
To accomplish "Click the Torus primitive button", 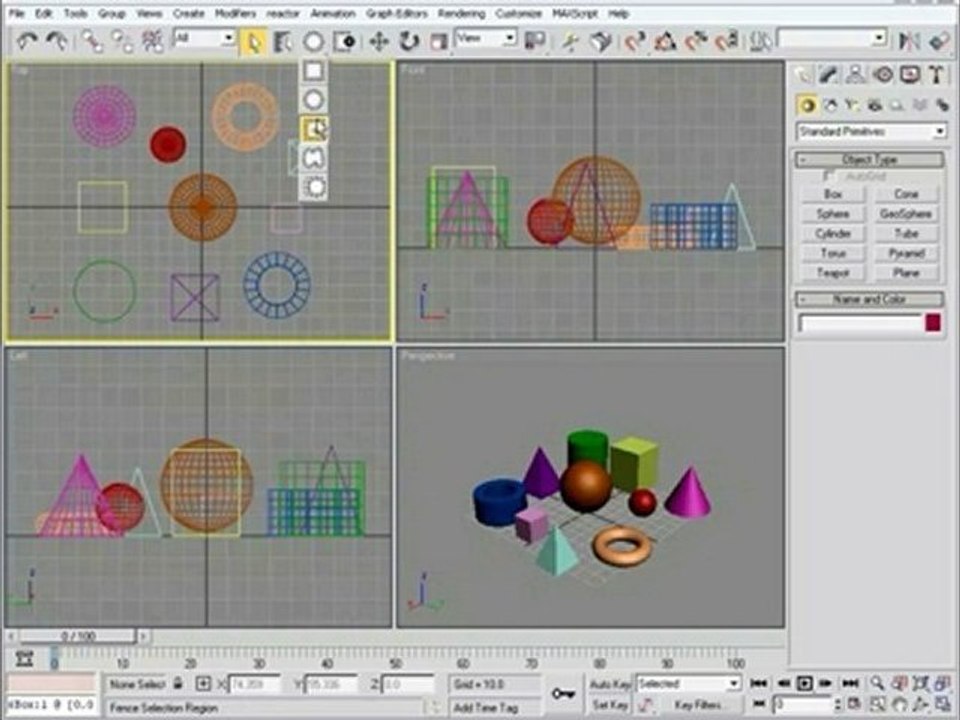I will click(833, 253).
